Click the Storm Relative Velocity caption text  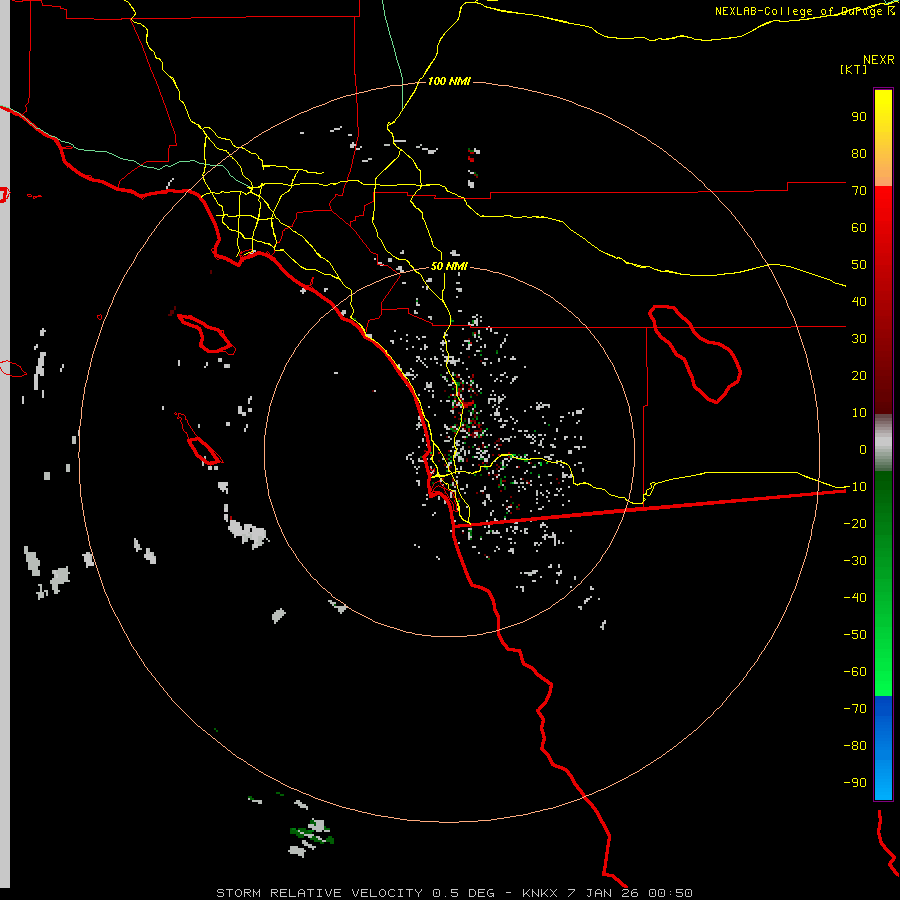pos(454,893)
